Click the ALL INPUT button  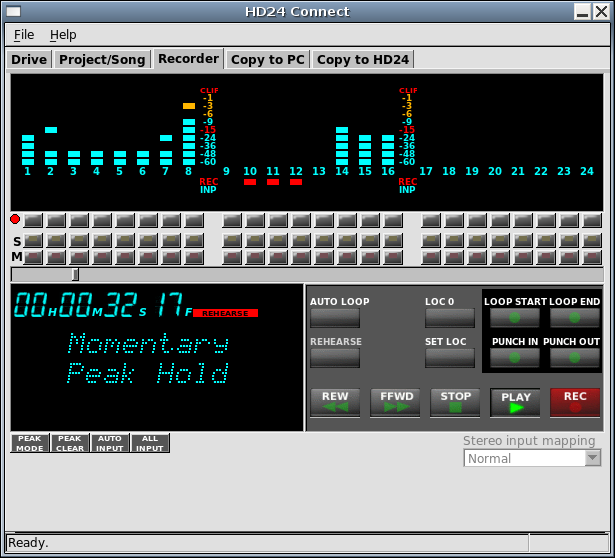(x=150, y=443)
